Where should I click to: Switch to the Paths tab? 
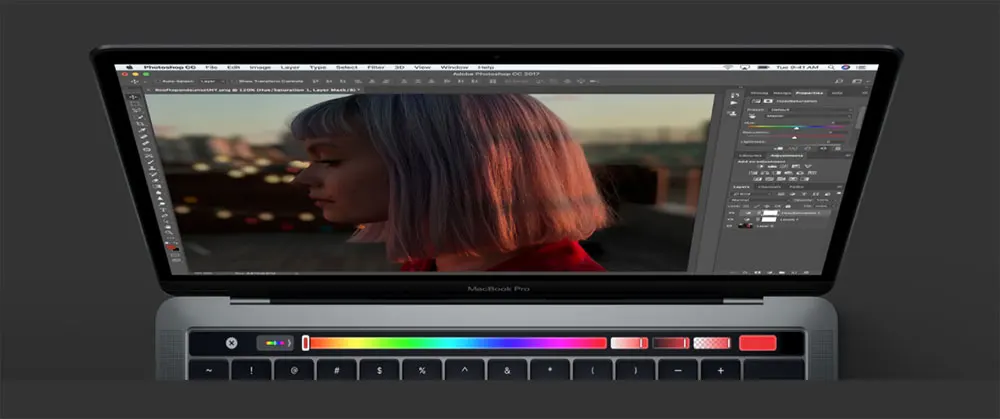(797, 187)
